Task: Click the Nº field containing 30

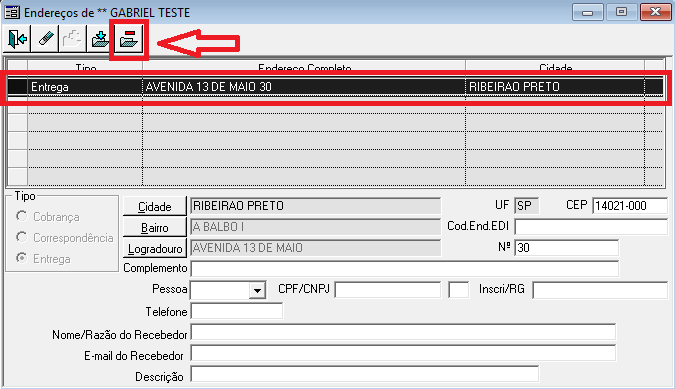Action: [x=567, y=247]
